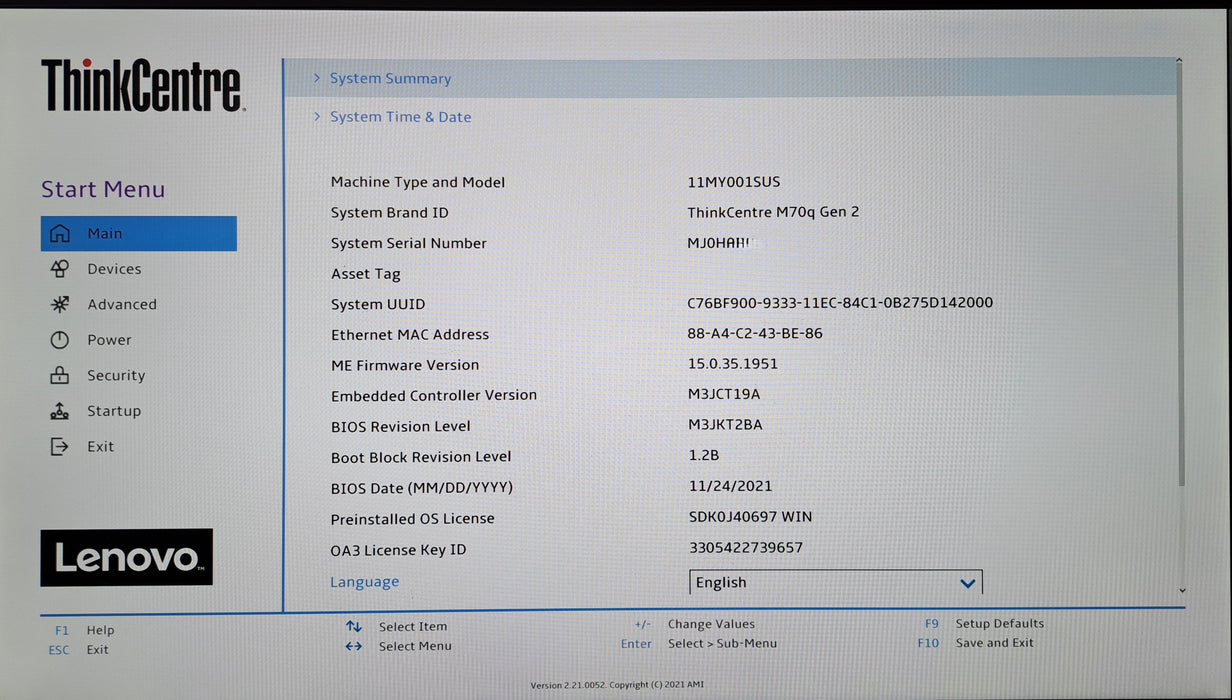Click MAC address 88-A4-C2-43-BE-86
The image size is (1232, 700).
755,333
